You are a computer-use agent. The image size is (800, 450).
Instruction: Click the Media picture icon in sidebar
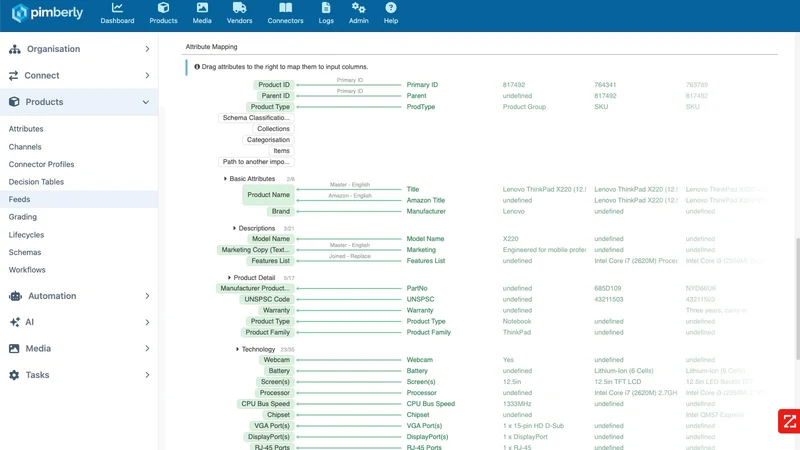coord(14,348)
